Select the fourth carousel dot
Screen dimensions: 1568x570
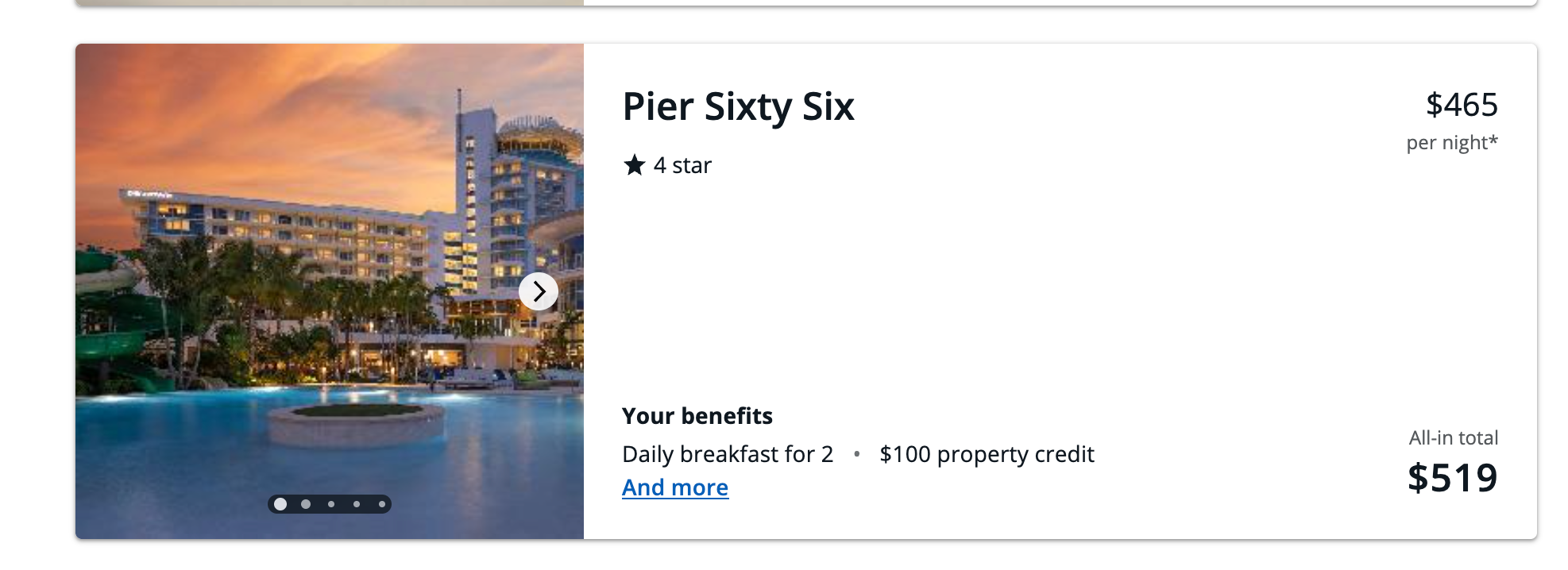(x=357, y=503)
